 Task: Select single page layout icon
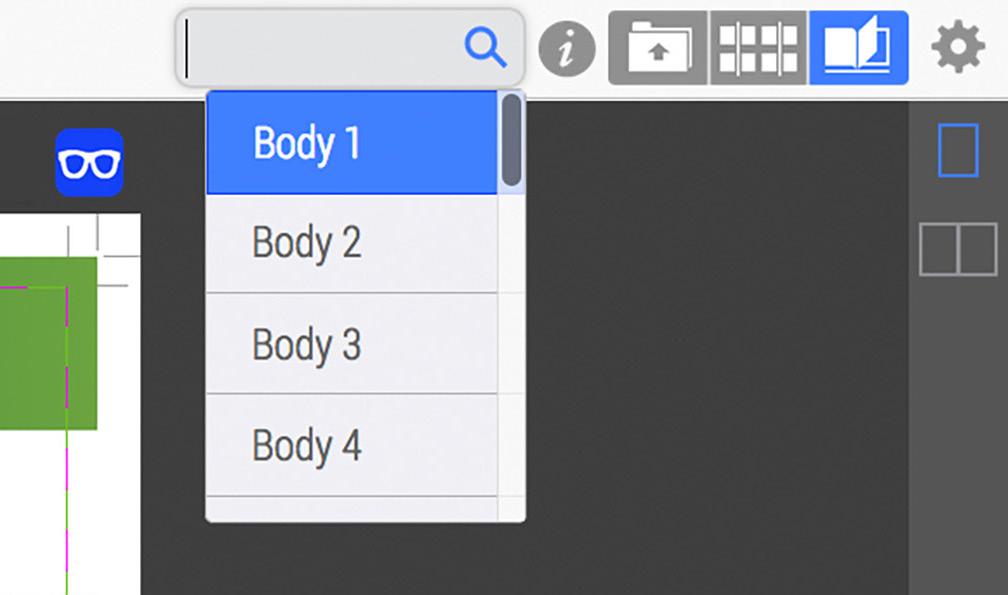click(958, 150)
